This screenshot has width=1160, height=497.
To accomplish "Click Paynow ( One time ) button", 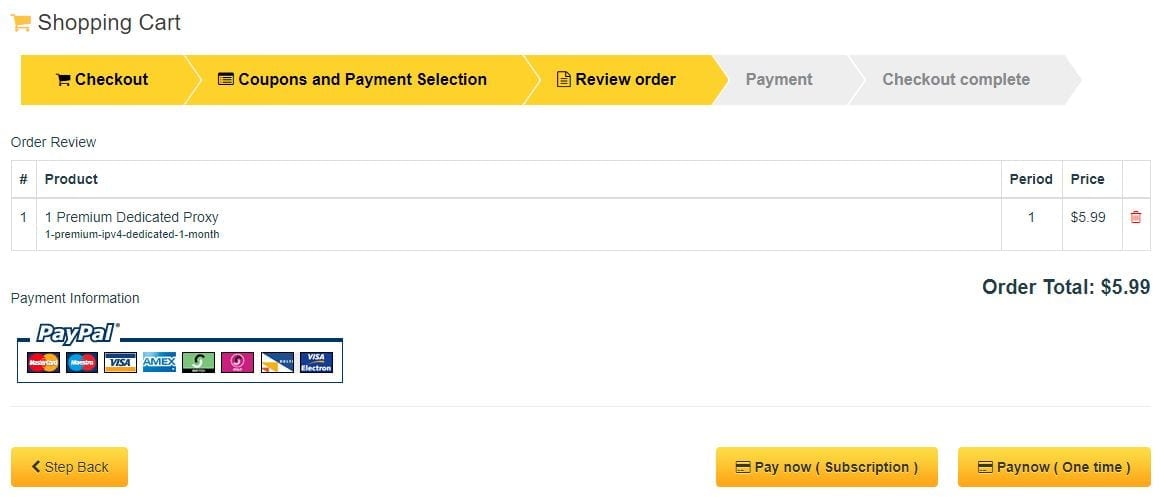I will (1054, 467).
